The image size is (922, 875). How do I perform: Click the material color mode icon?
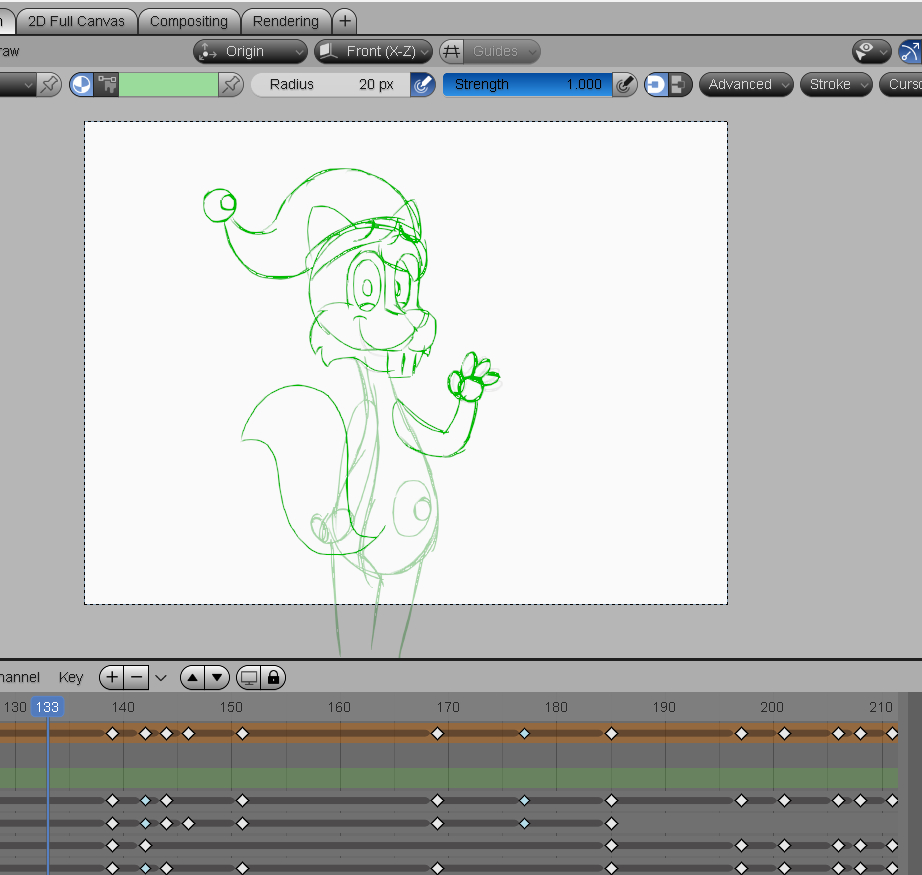click(x=82, y=85)
